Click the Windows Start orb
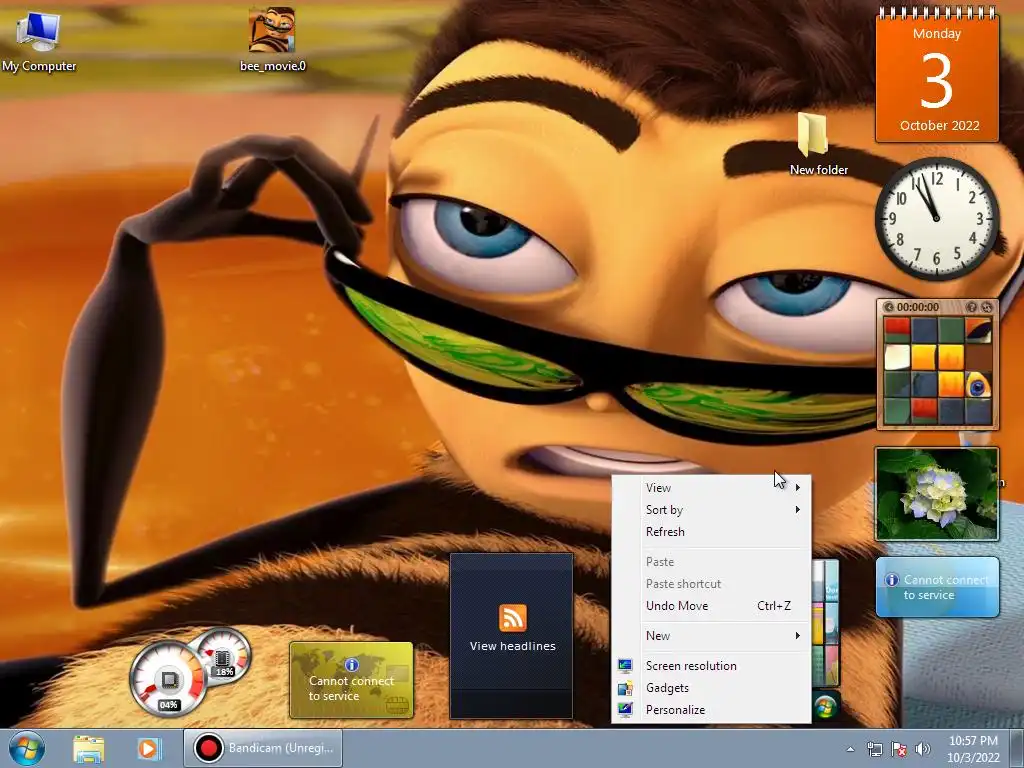1024x768 pixels. [x=26, y=748]
